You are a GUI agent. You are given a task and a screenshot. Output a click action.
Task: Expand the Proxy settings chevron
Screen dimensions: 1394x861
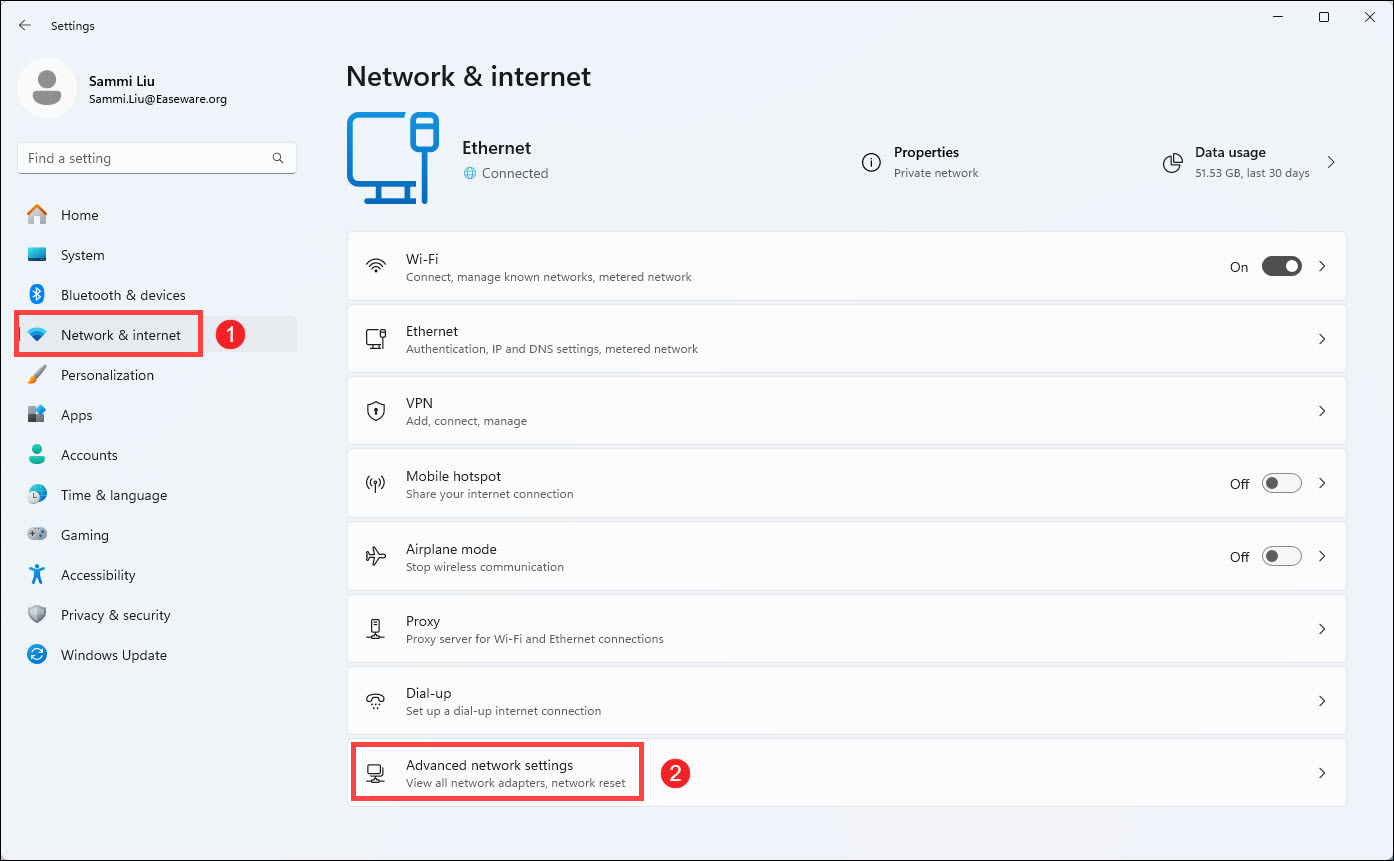[x=1322, y=629]
